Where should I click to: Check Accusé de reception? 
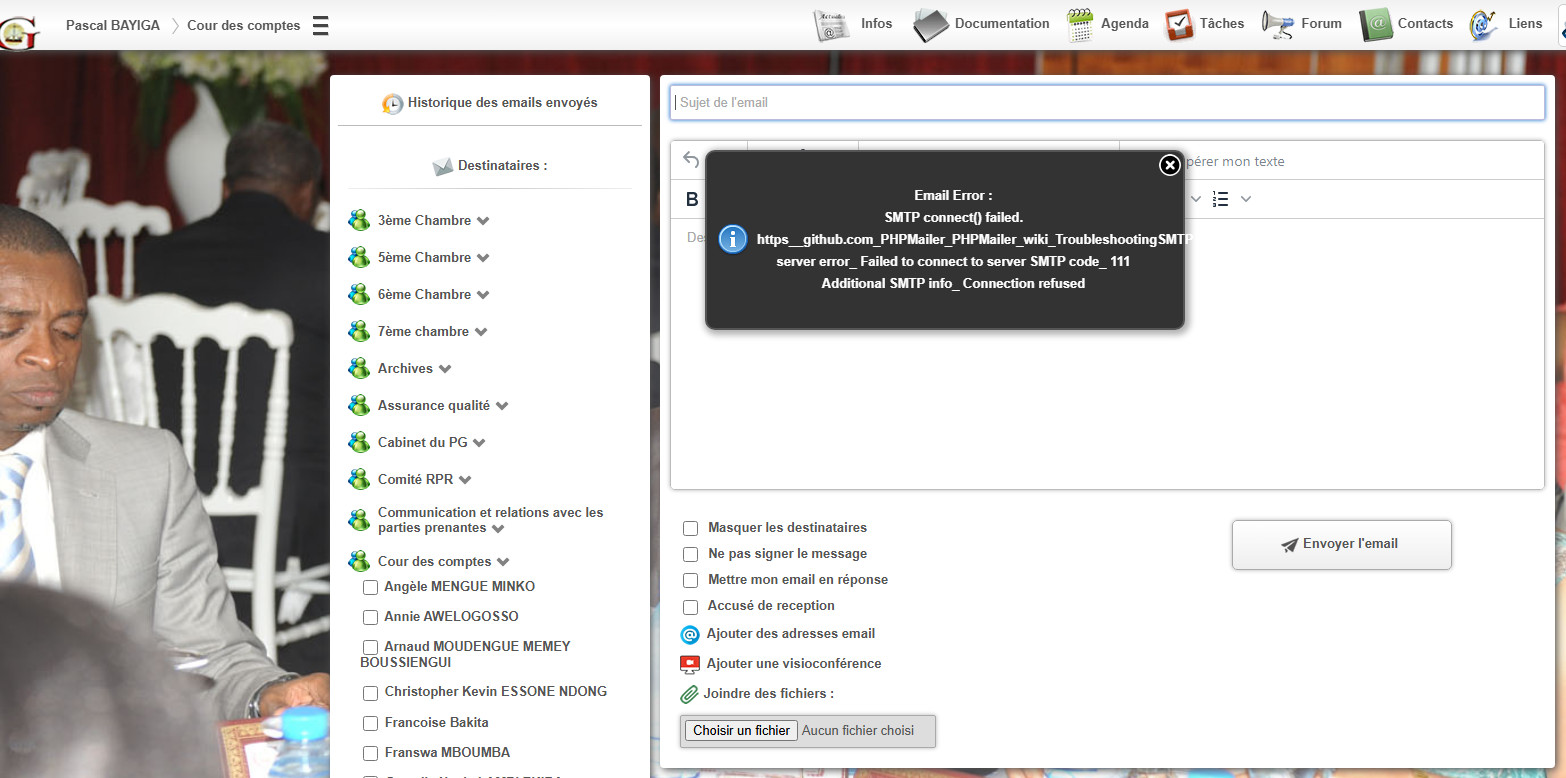(x=690, y=605)
